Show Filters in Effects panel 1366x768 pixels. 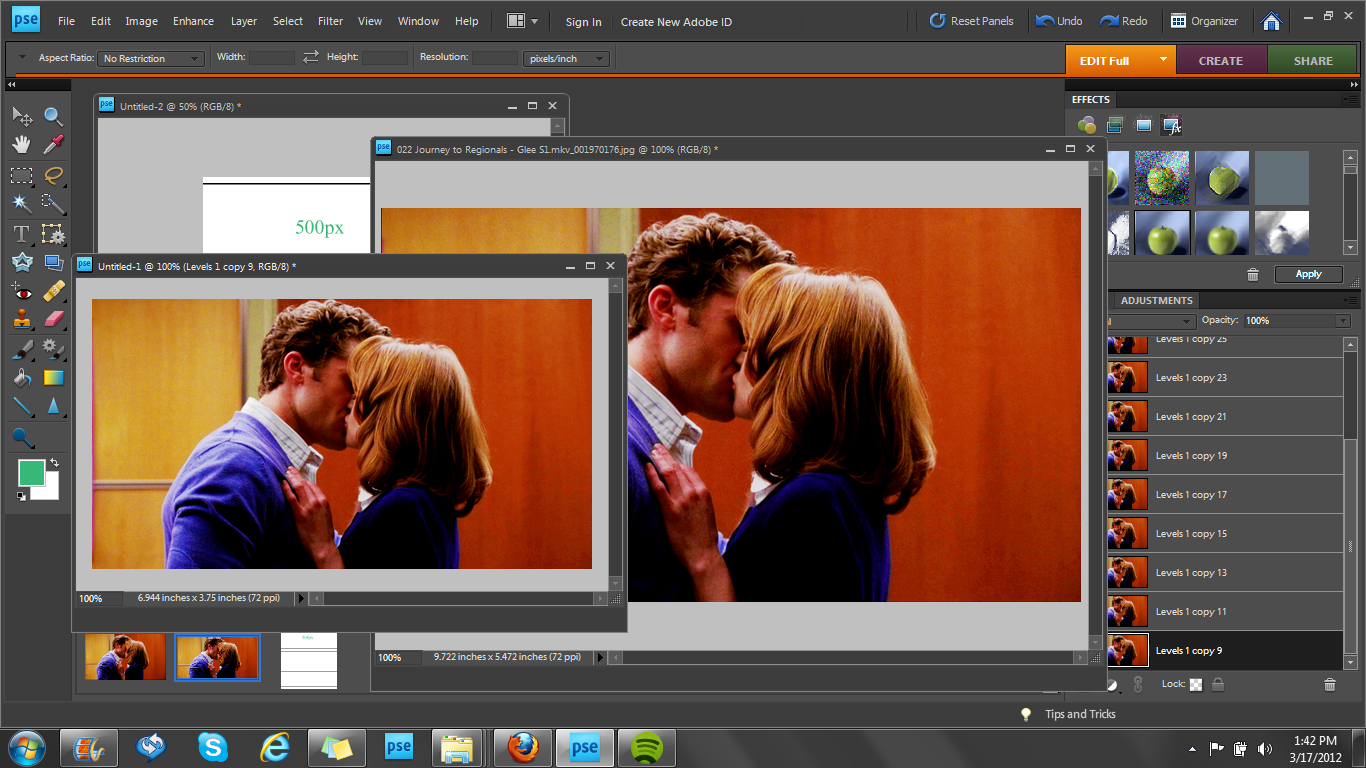[x=1087, y=125]
